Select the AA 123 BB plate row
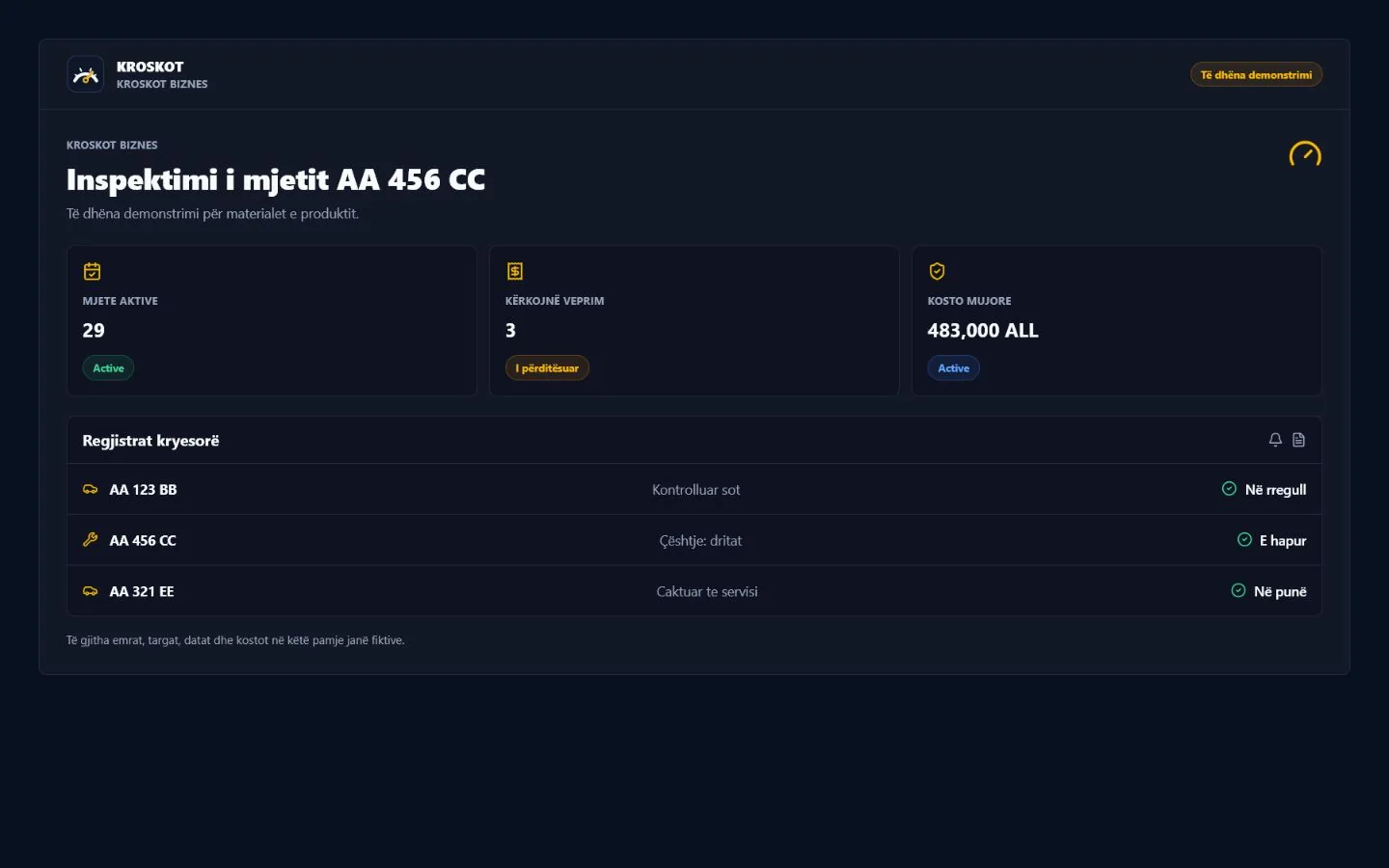Viewport: 1389px width, 868px height. [694, 489]
